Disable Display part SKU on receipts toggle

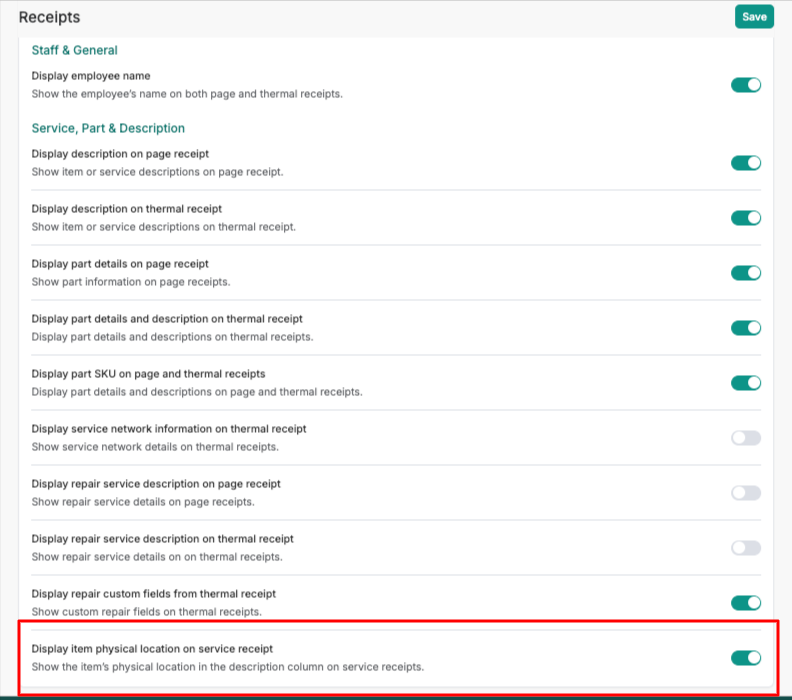746,383
